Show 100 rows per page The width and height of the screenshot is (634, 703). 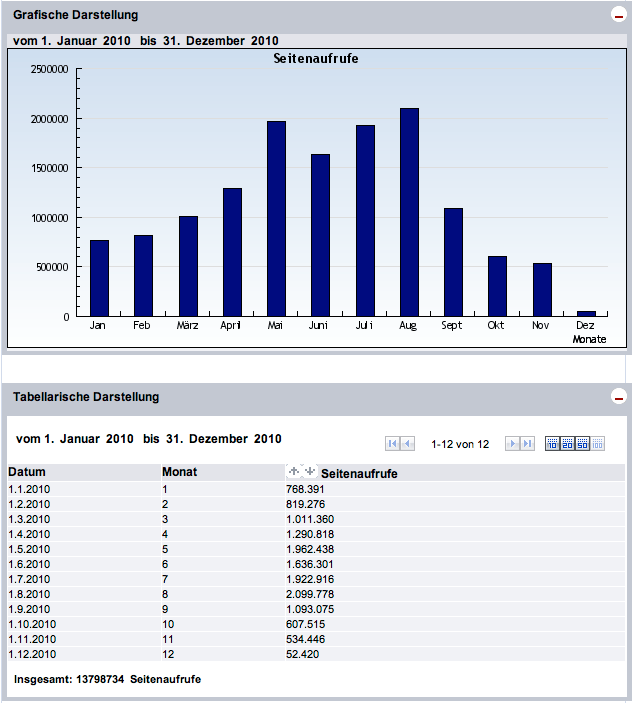[x=597, y=444]
